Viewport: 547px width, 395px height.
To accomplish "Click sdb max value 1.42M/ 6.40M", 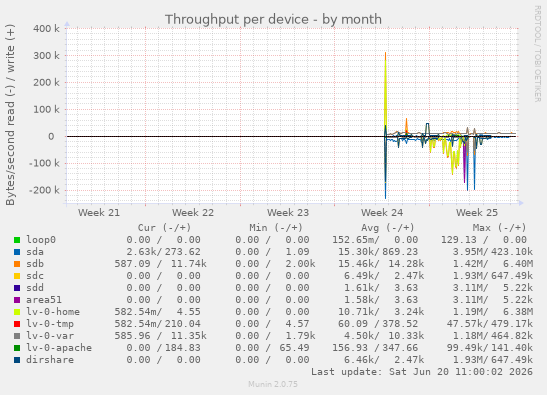I will [x=493, y=264].
